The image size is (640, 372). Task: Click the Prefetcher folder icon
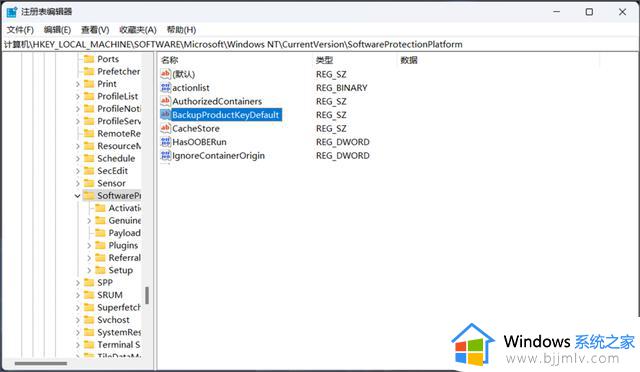(x=89, y=71)
